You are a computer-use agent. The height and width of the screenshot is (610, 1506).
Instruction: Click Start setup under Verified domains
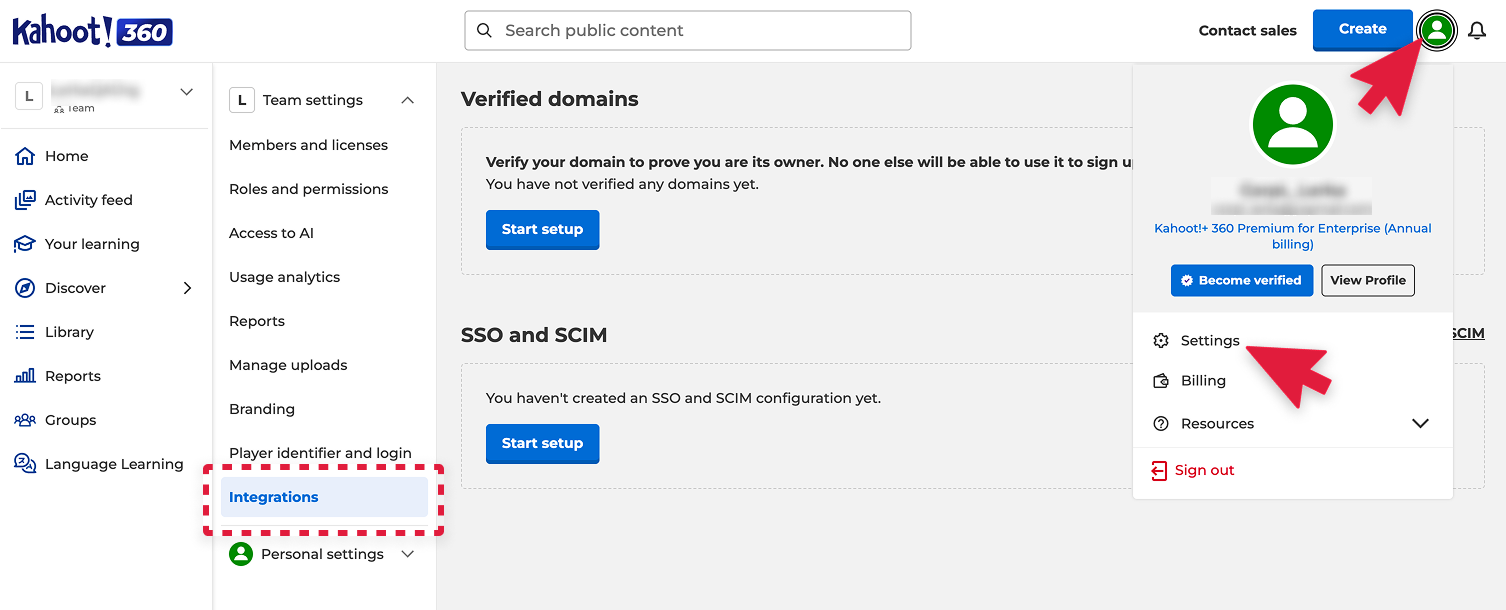542,229
